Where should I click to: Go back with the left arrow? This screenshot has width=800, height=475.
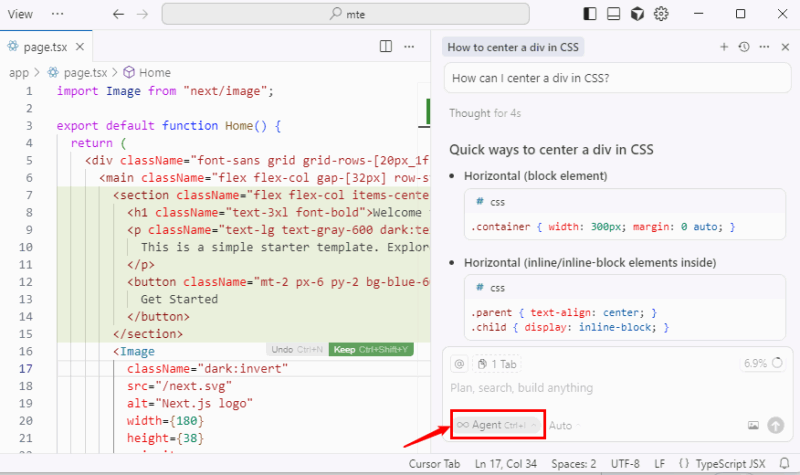[x=119, y=15]
